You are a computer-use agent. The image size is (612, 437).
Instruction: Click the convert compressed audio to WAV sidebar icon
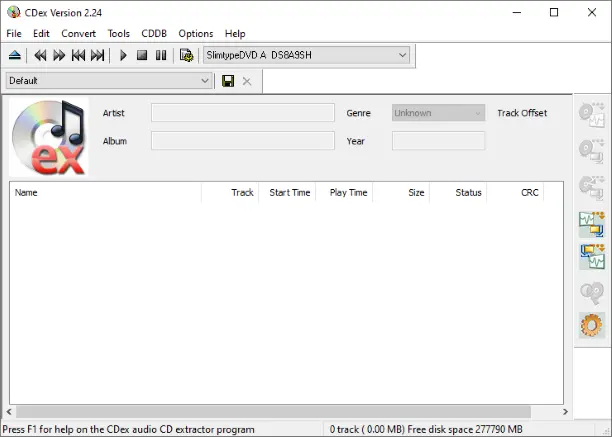[x=592, y=256]
